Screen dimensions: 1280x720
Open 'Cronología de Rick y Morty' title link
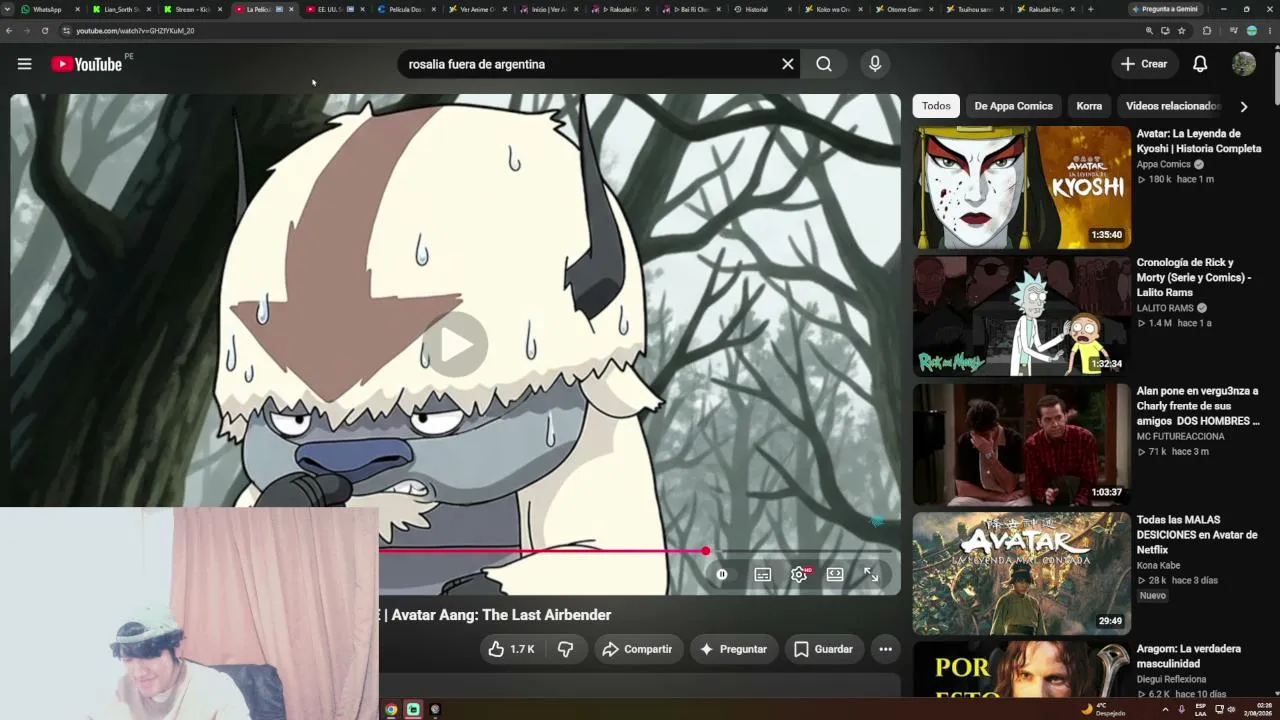point(1194,277)
